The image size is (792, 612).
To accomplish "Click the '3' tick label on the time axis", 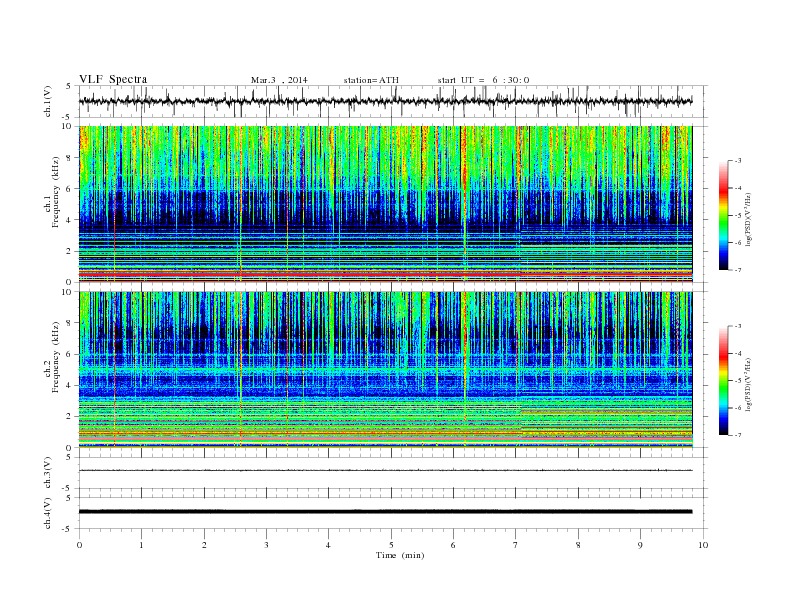I will pos(267,545).
